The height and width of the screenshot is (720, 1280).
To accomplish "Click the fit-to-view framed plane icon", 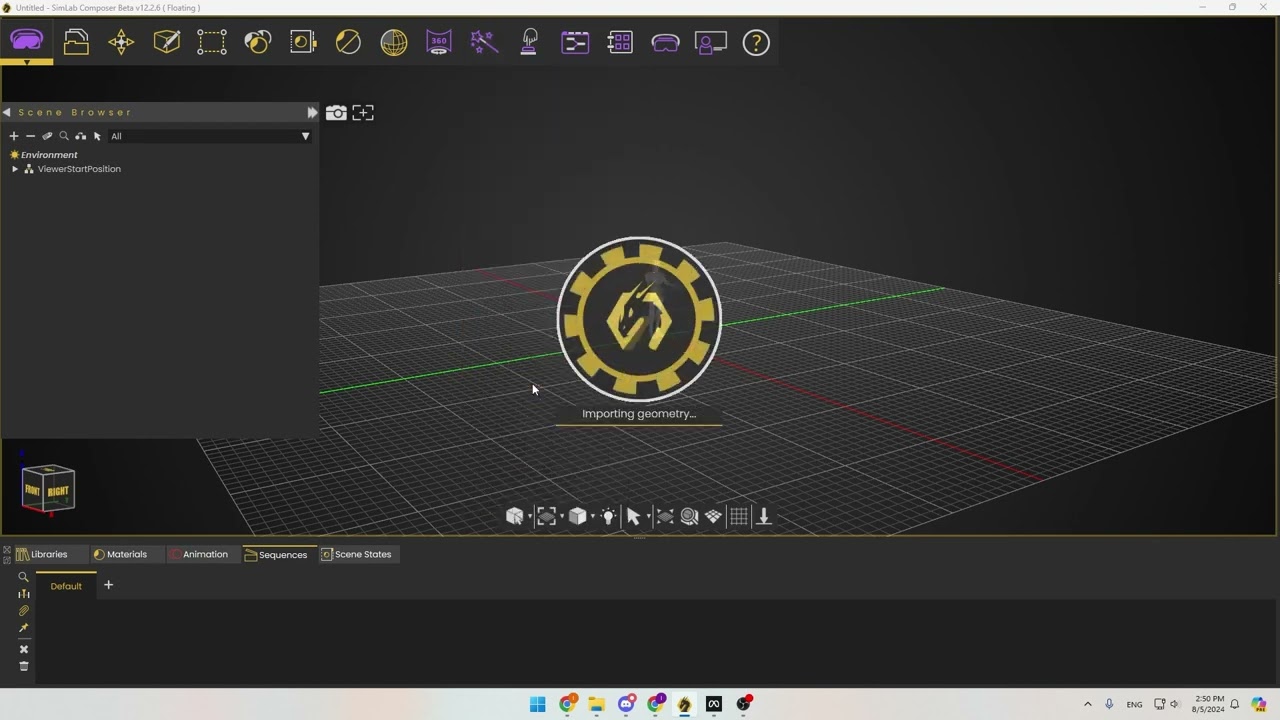I will 546,516.
